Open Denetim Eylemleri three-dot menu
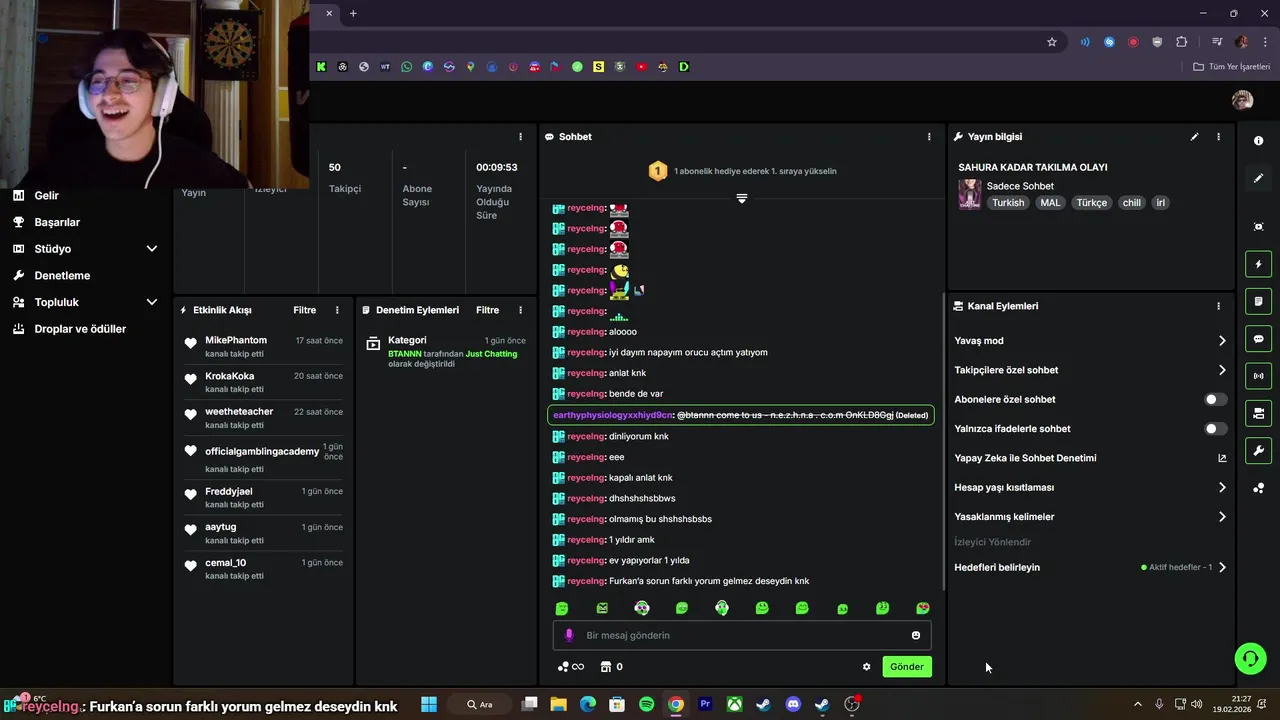 coord(520,310)
